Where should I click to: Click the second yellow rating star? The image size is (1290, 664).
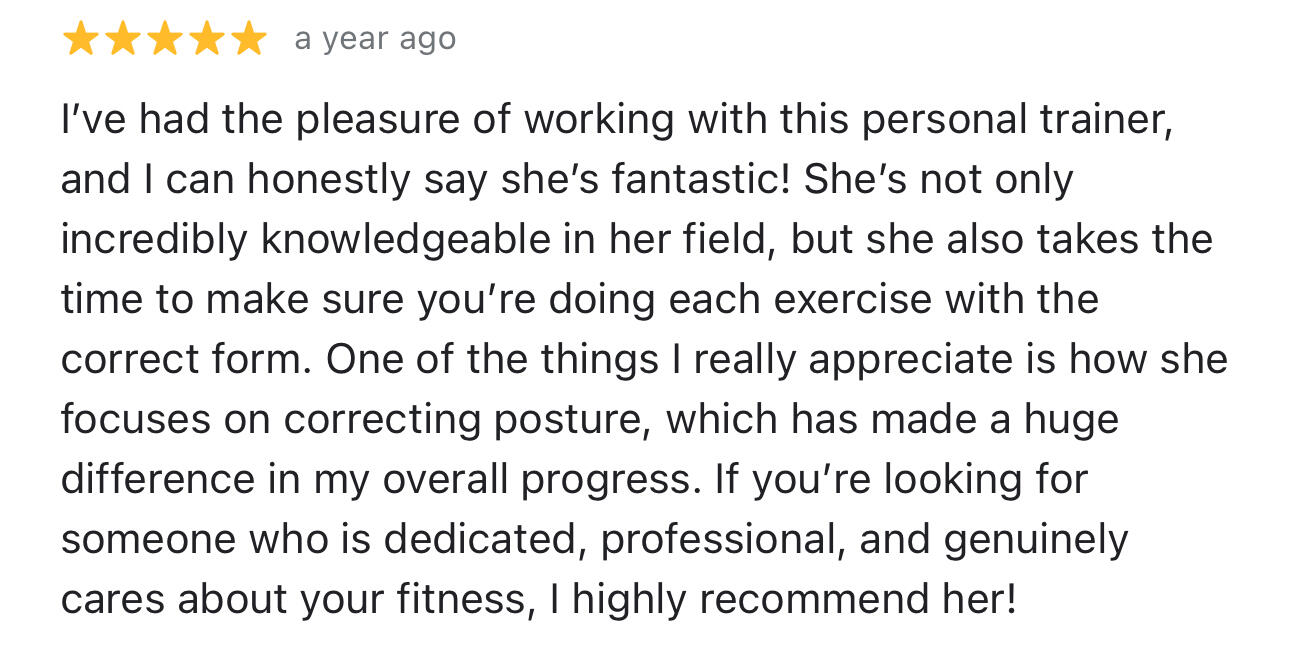[x=122, y=40]
